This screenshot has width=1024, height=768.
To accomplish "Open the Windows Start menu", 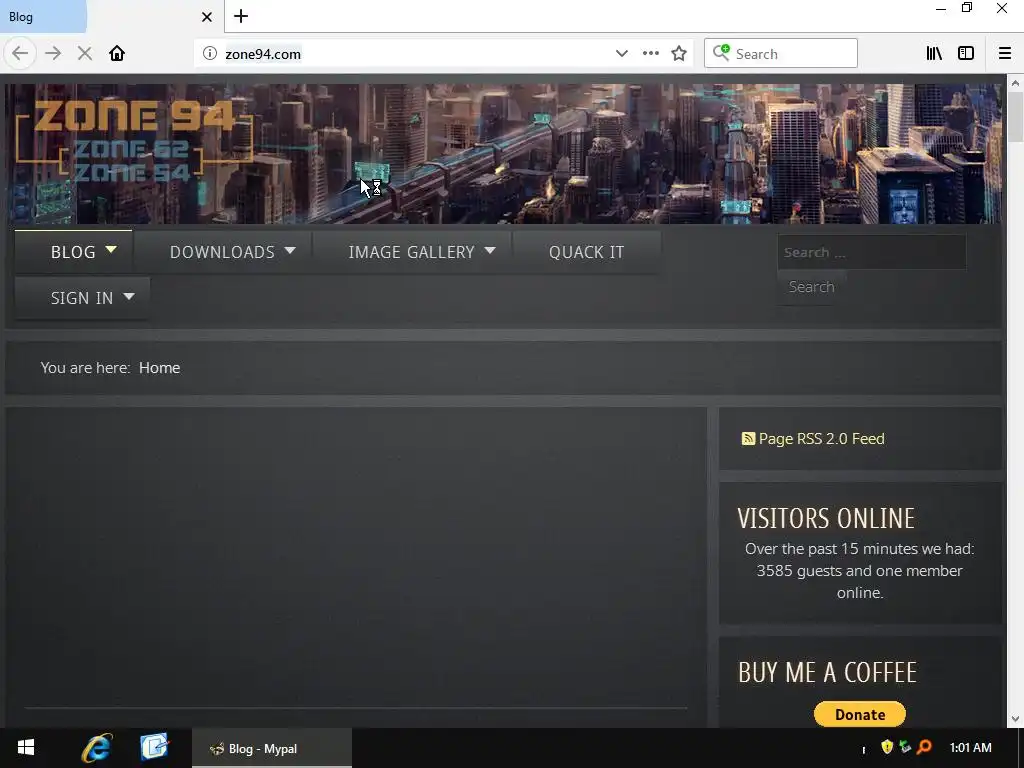I will (25, 748).
